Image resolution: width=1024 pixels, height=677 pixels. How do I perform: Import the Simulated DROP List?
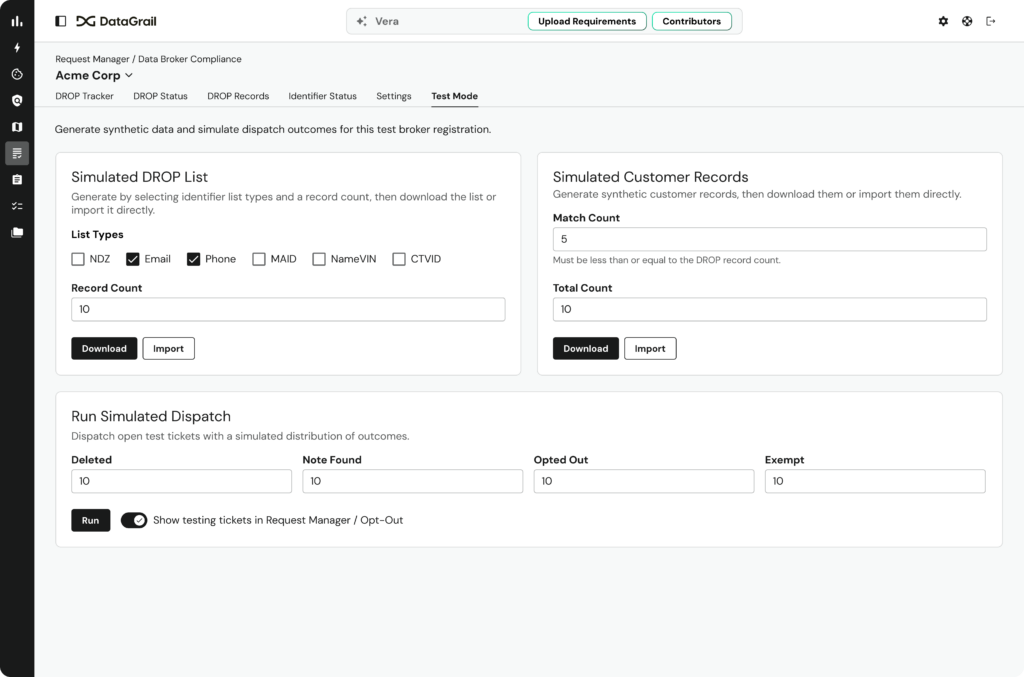(168, 349)
